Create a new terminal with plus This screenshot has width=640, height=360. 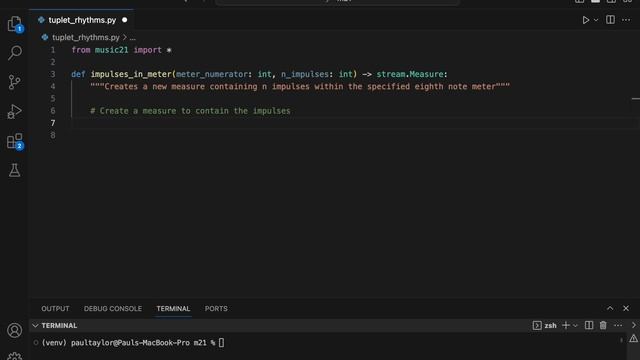point(566,325)
